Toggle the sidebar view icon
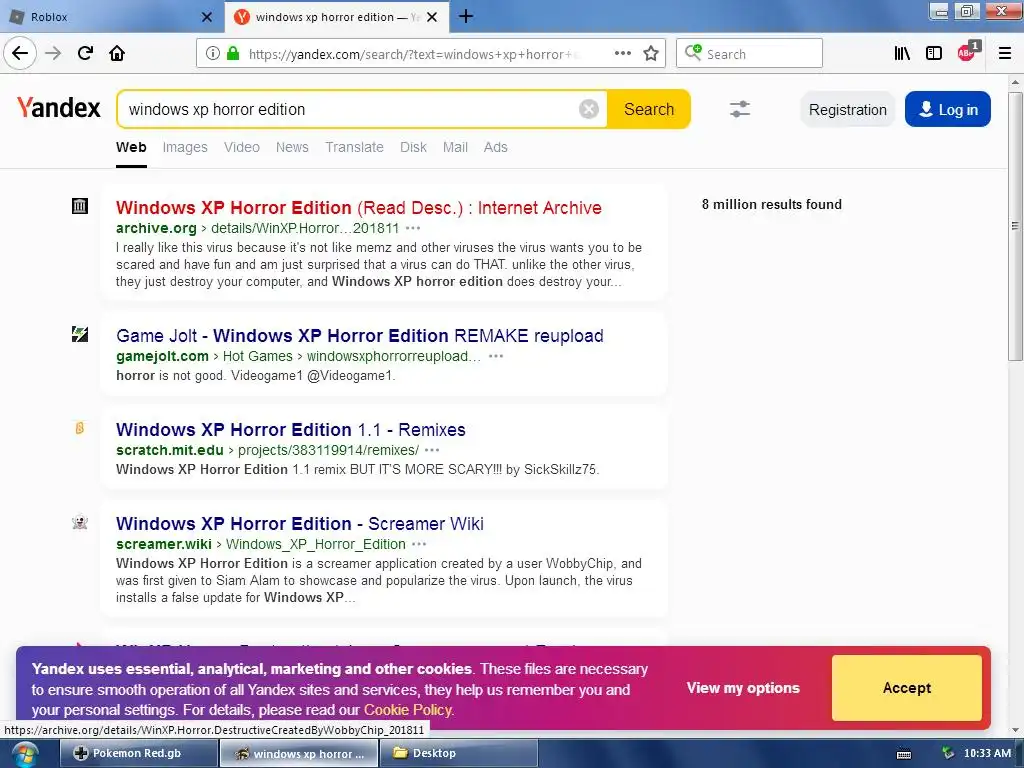 [934, 54]
